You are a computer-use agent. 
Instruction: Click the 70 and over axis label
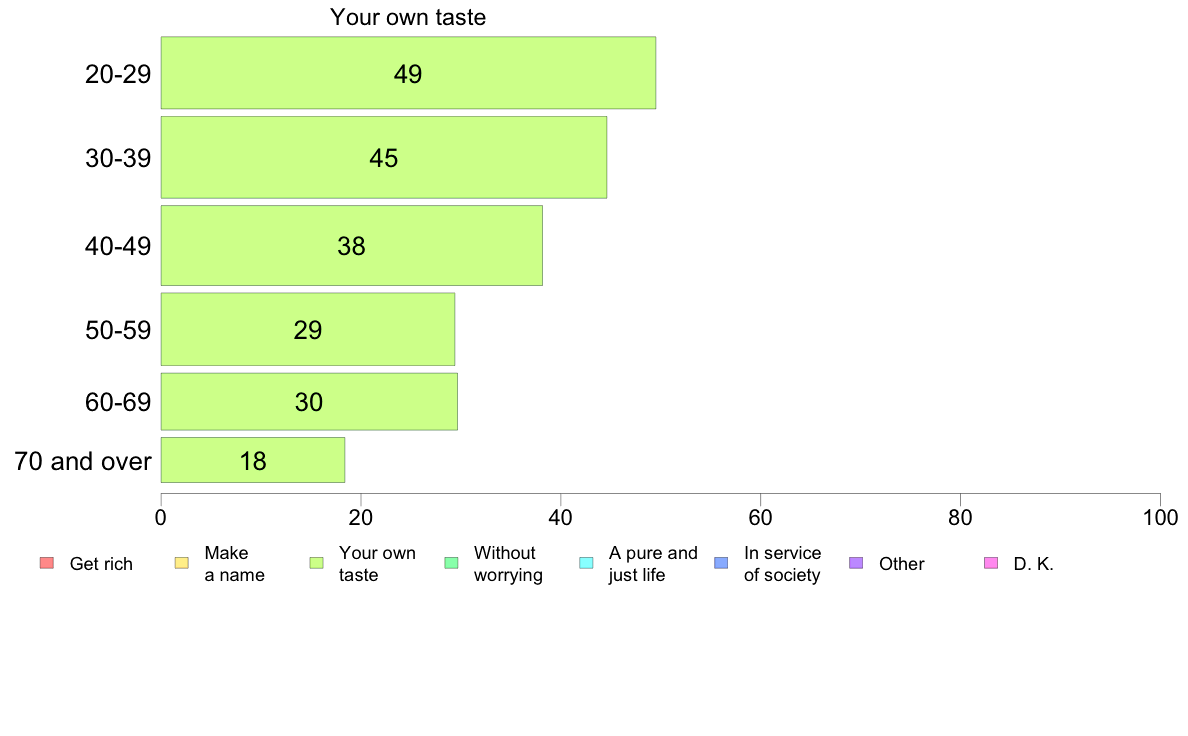click(x=83, y=461)
